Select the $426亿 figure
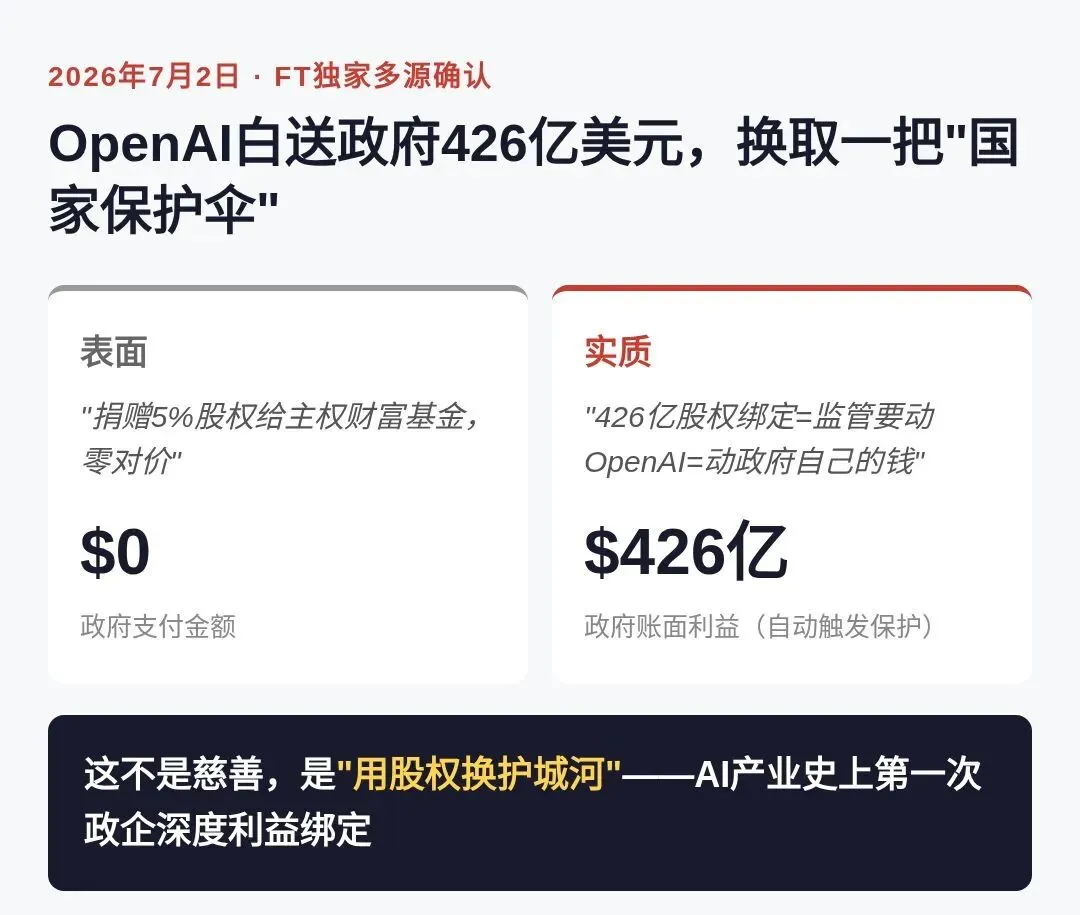The width and height of the screenshot is (1080, 915). coord(685,551)
